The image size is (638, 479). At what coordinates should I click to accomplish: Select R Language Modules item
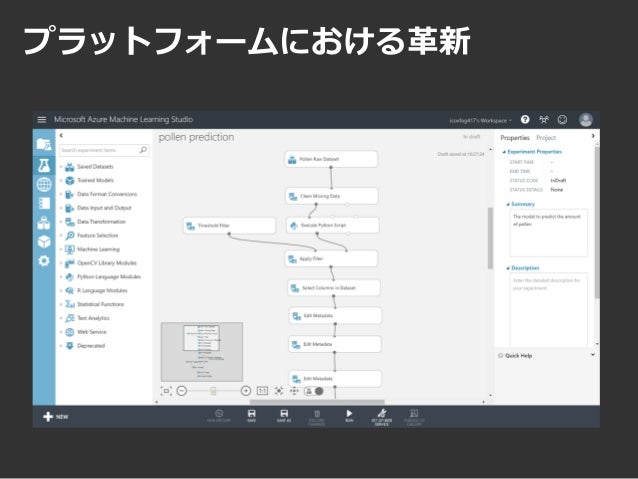pos(102,291)
